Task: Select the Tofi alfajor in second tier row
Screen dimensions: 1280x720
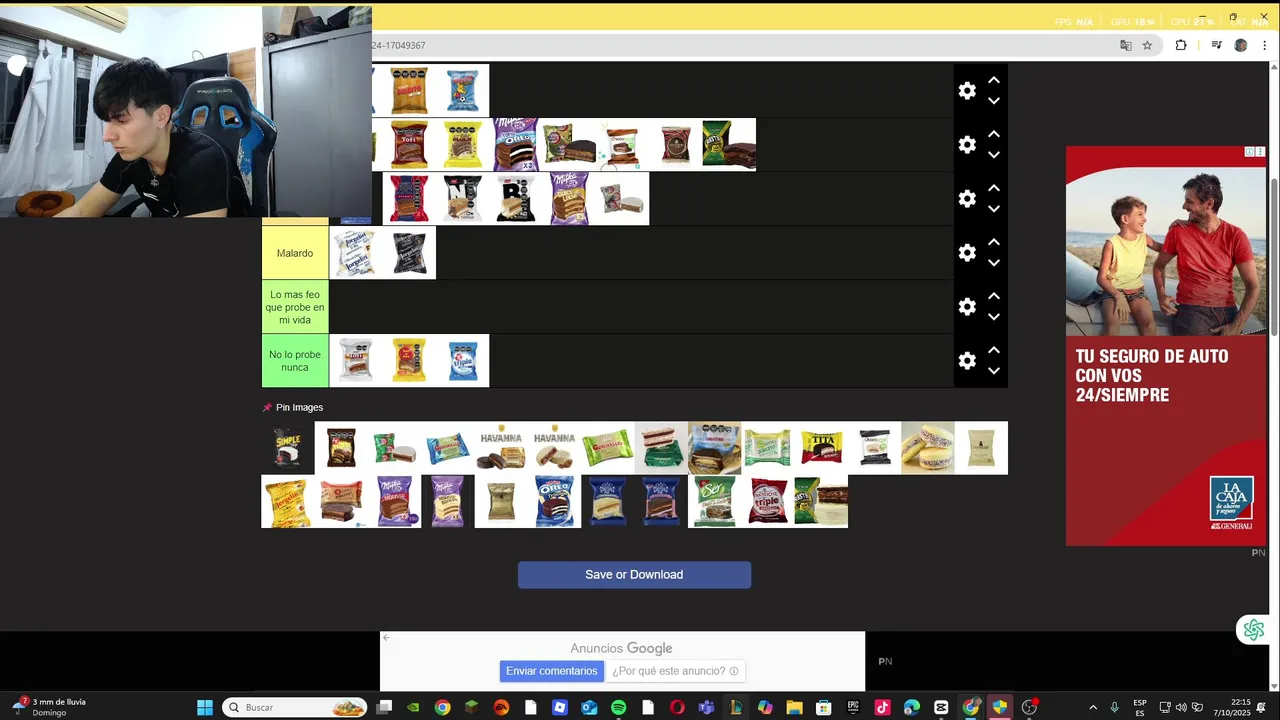Action: tap(409, 145)
